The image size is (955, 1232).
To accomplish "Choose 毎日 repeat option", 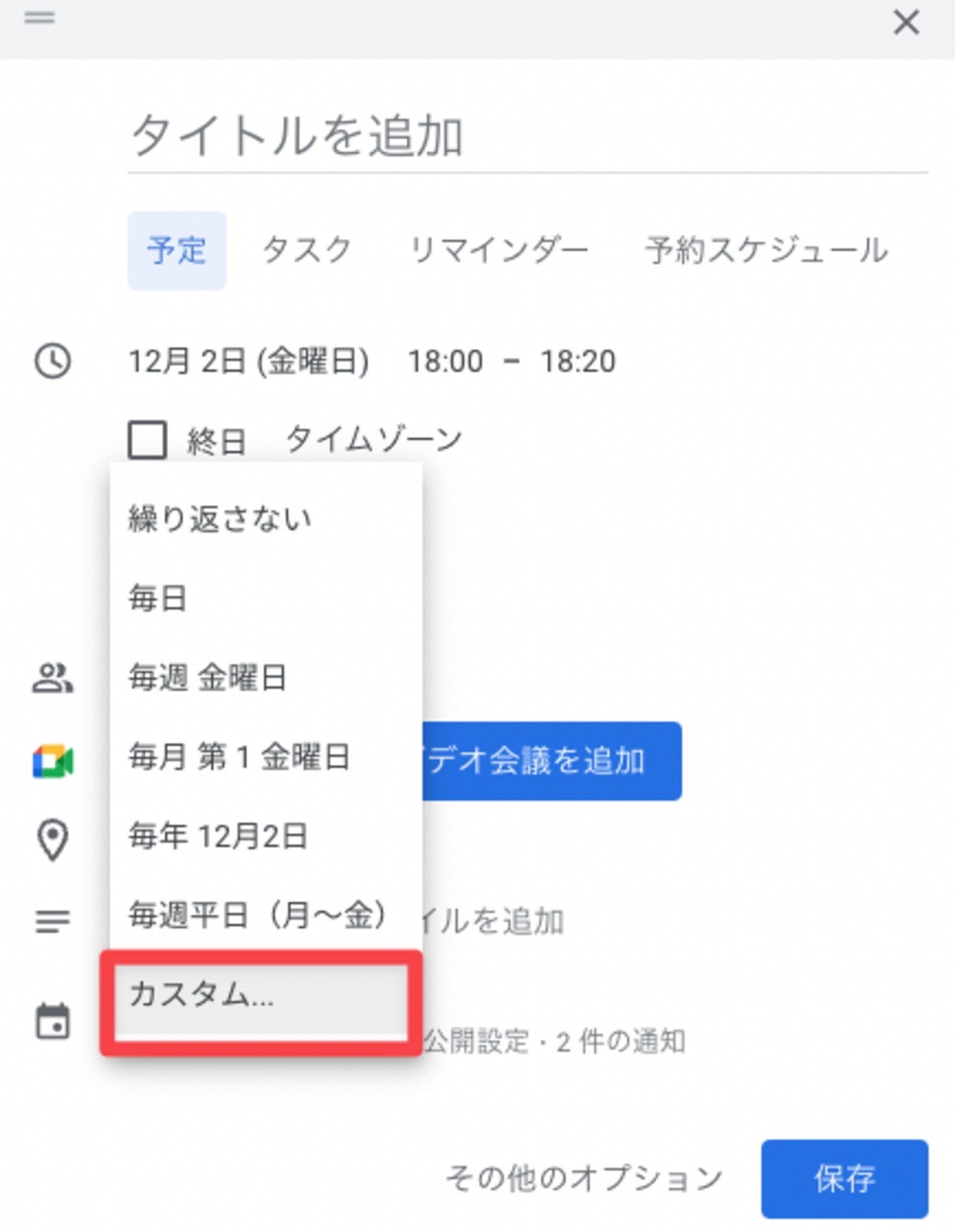I will point(158,598).
